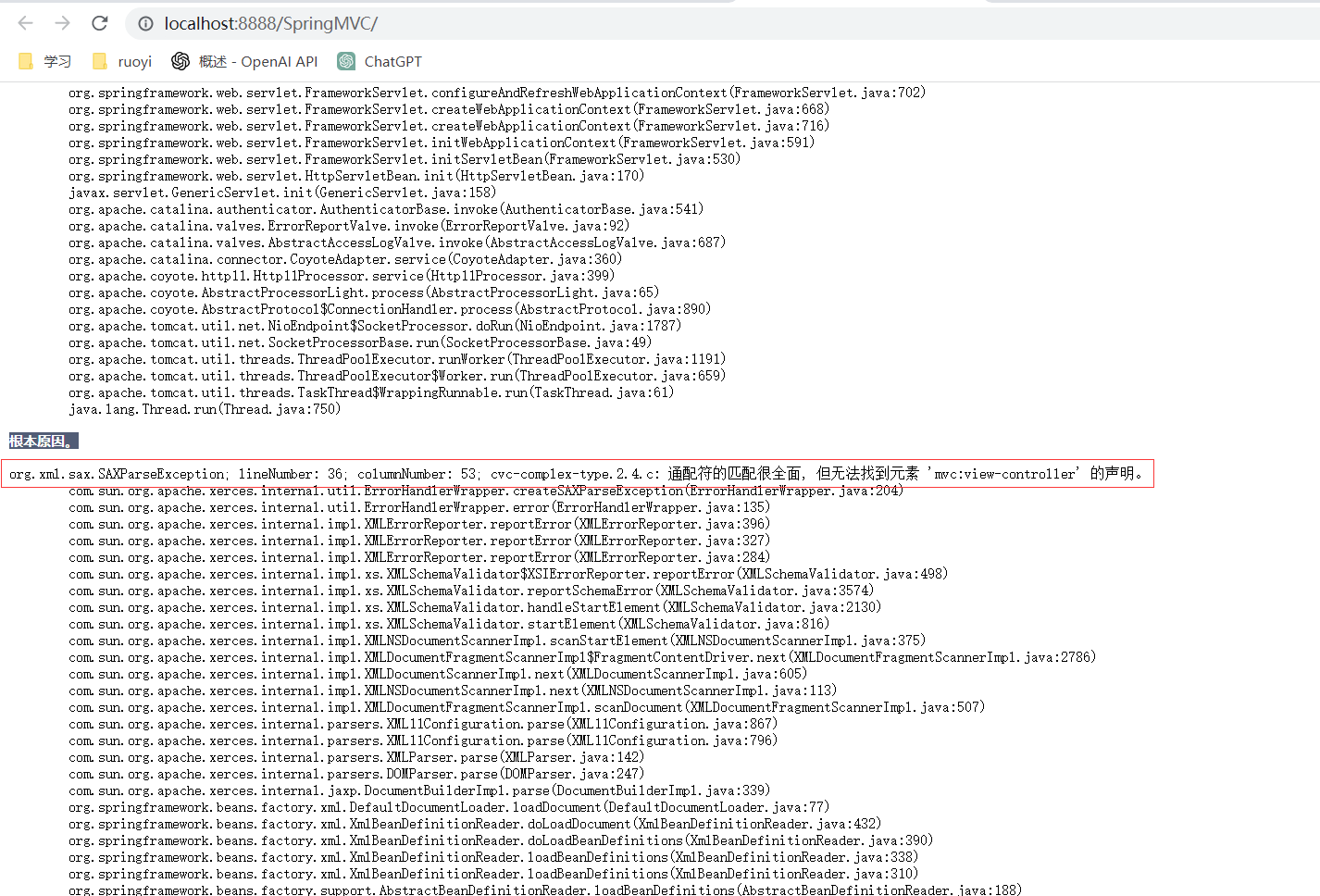Click the javax.servlet.GenericServlet.init line
The image size is (1320, 896).
282,193
